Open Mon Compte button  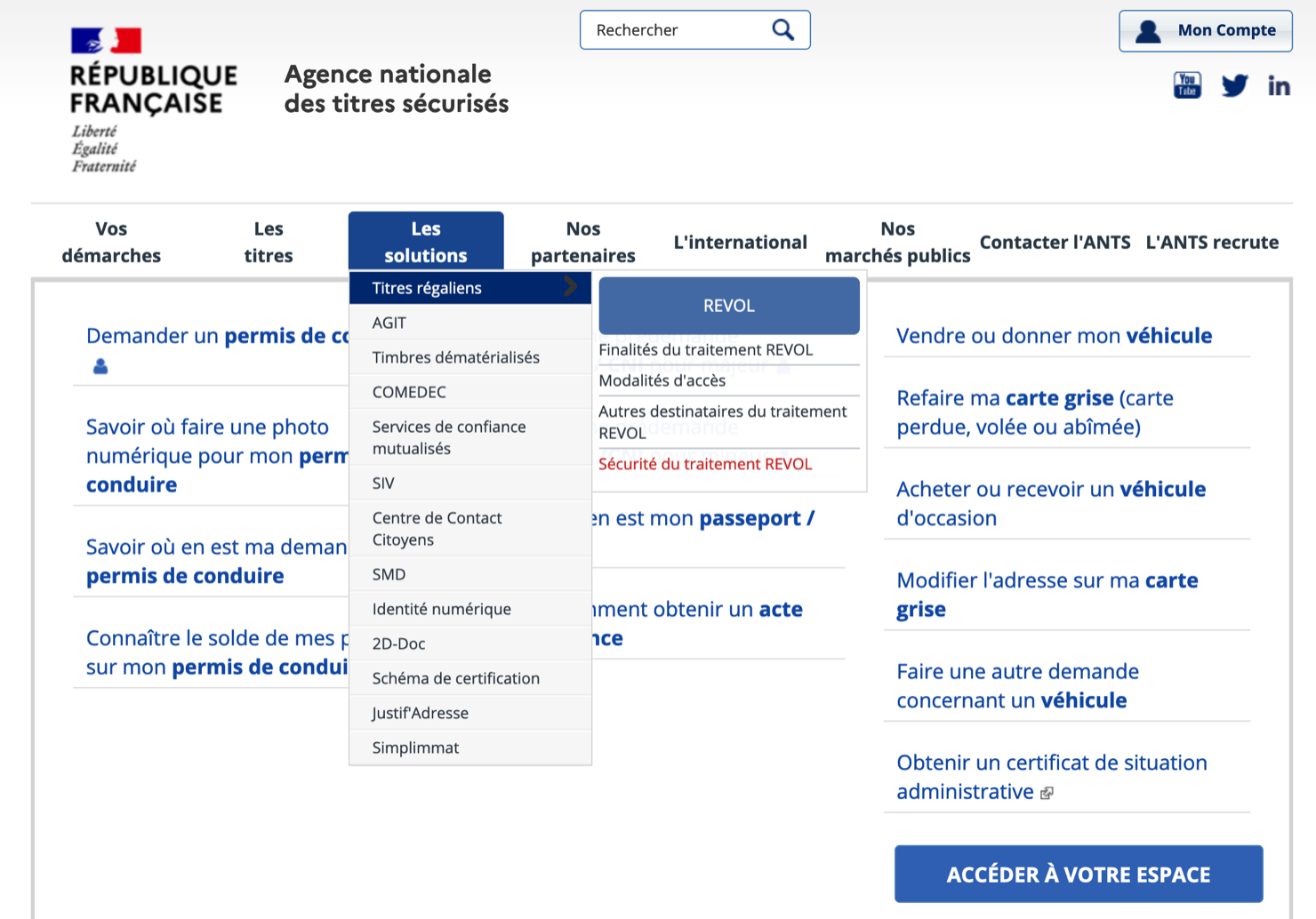tap(1205, 31)
